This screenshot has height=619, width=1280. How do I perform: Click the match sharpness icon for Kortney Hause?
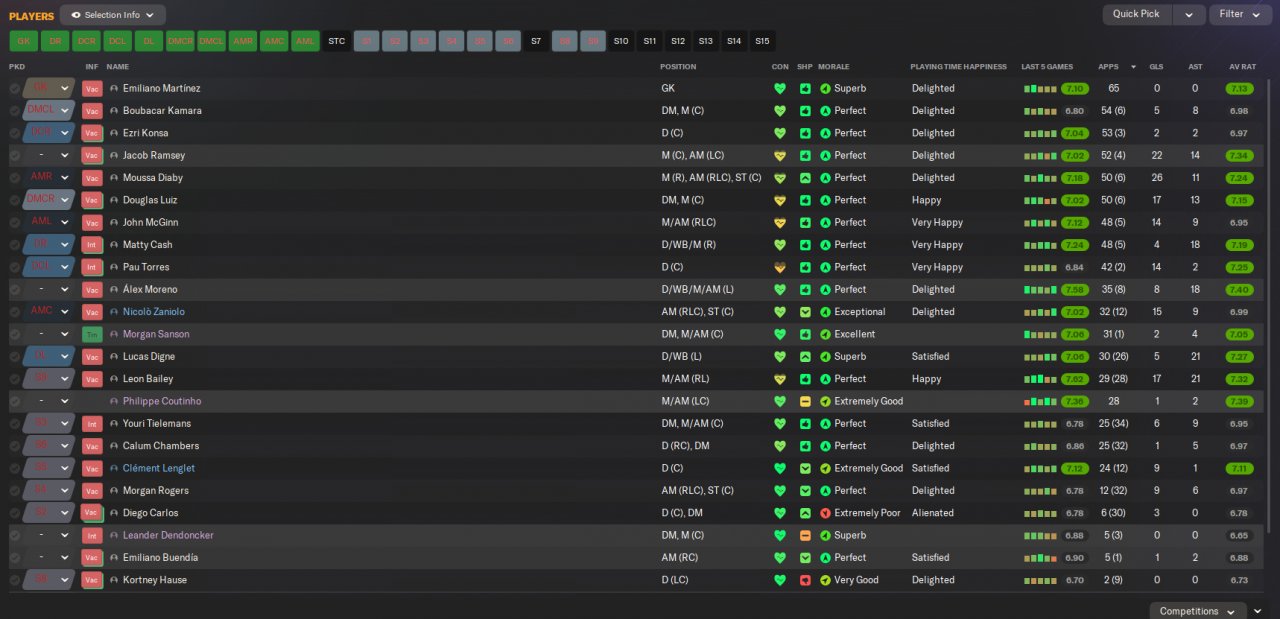point(805,580)
